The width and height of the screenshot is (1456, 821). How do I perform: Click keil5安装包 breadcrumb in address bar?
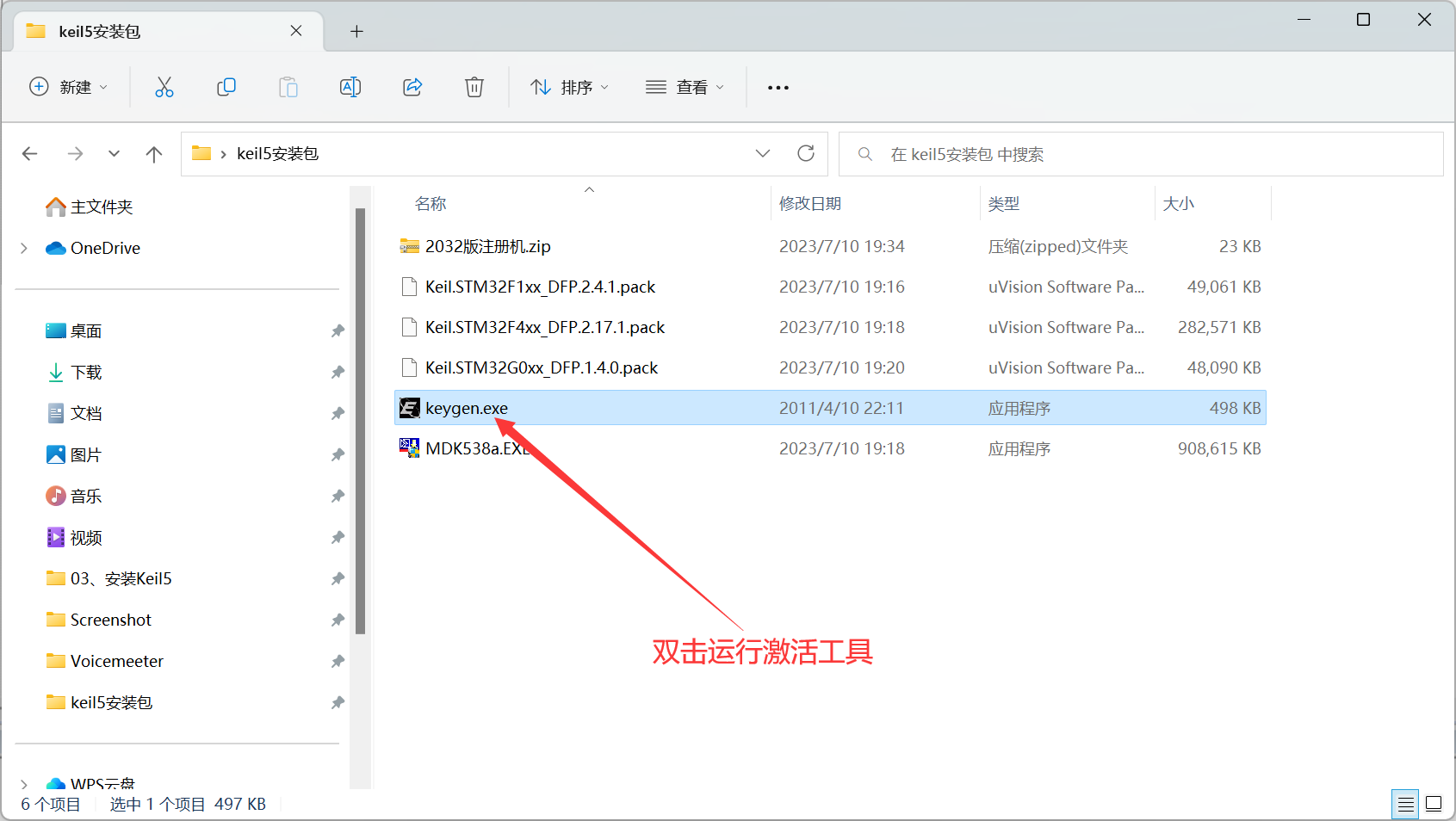(278, 153)
